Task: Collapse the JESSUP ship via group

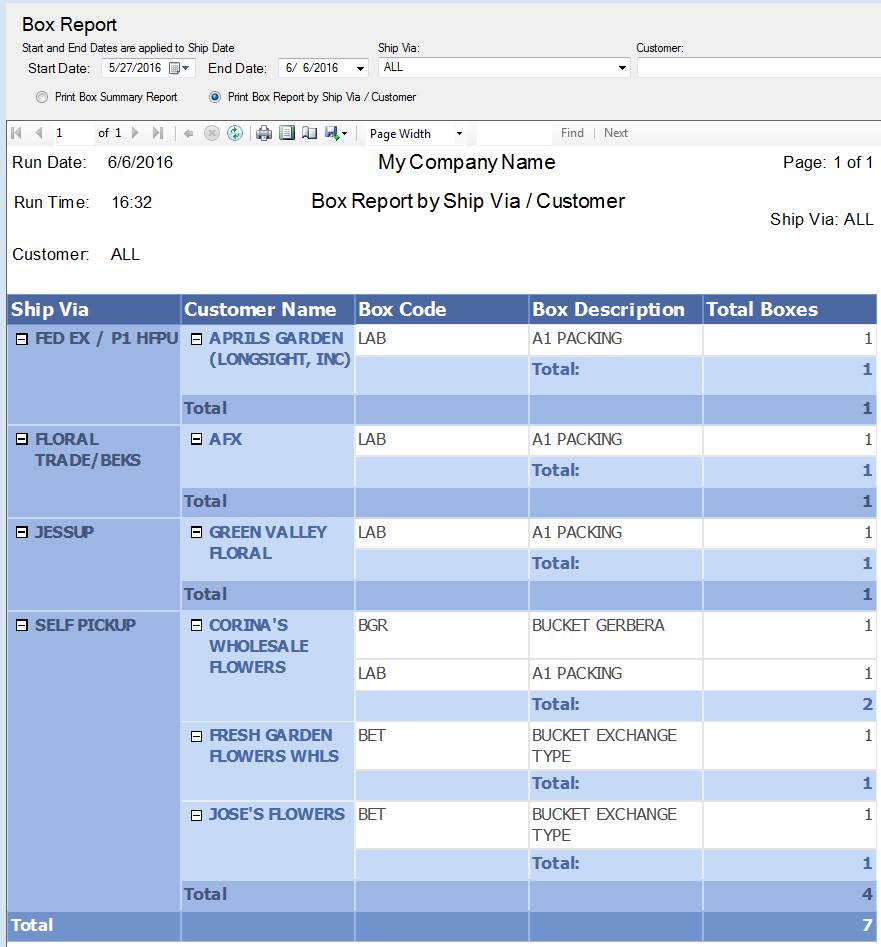Action: [x=22, y=533]
